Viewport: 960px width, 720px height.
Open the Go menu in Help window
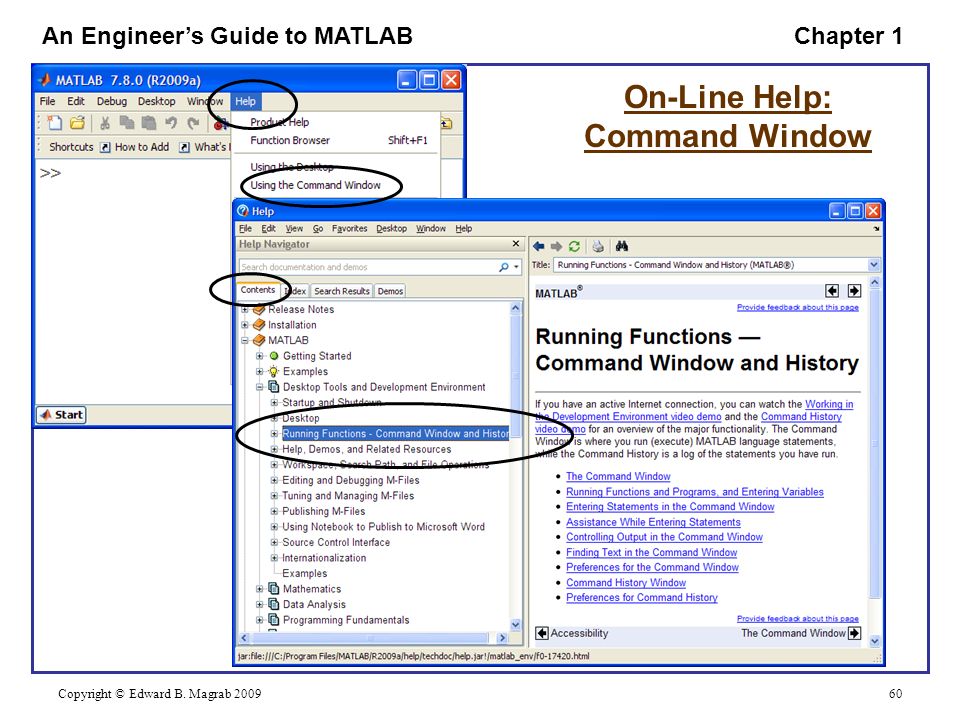tap(318, 228)
